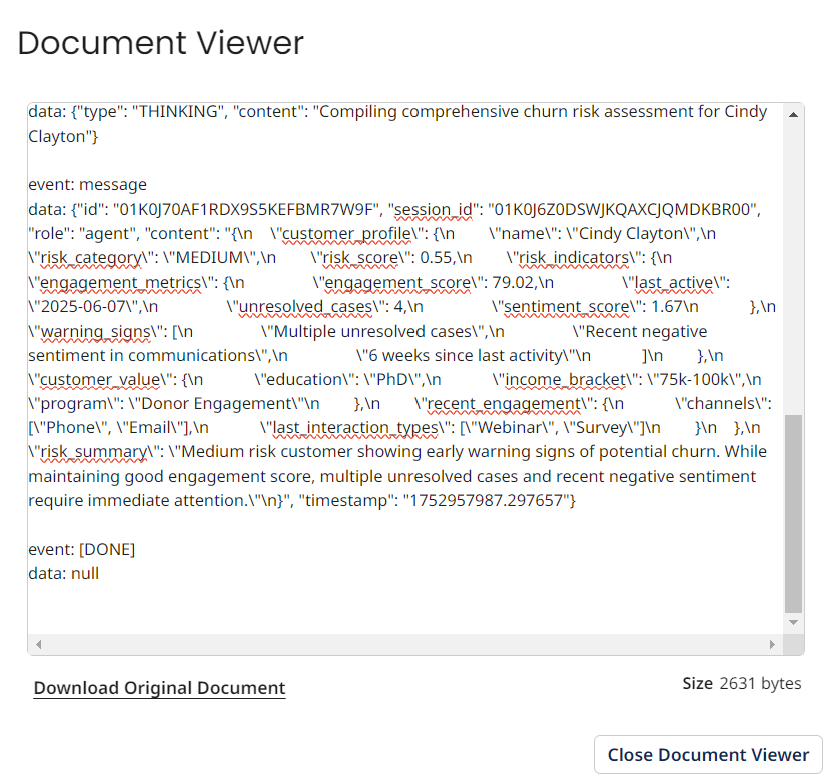Click the horizontal scrollbar track

coord(400,643)
